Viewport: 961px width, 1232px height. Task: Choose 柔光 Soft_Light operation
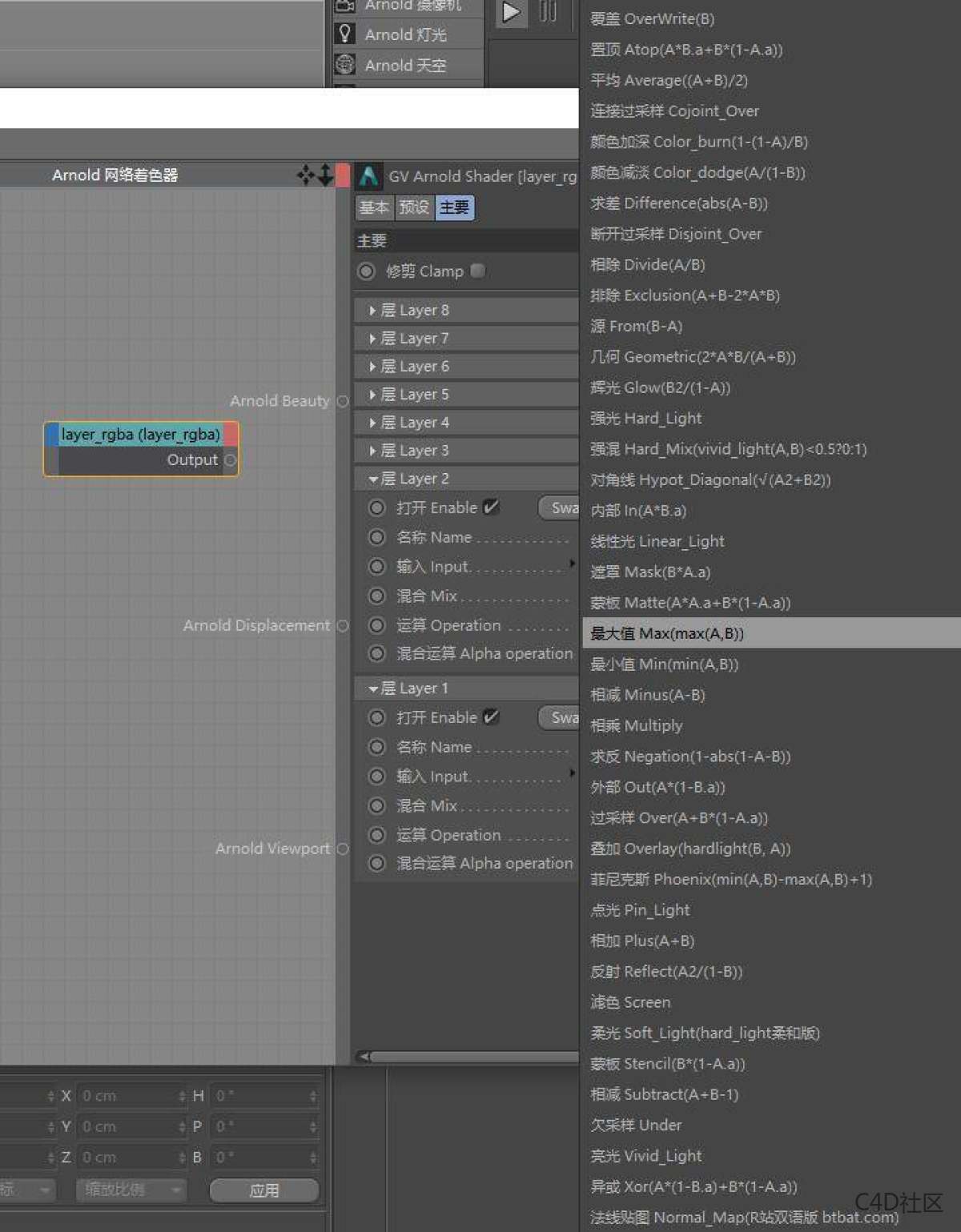(770, 1033)
